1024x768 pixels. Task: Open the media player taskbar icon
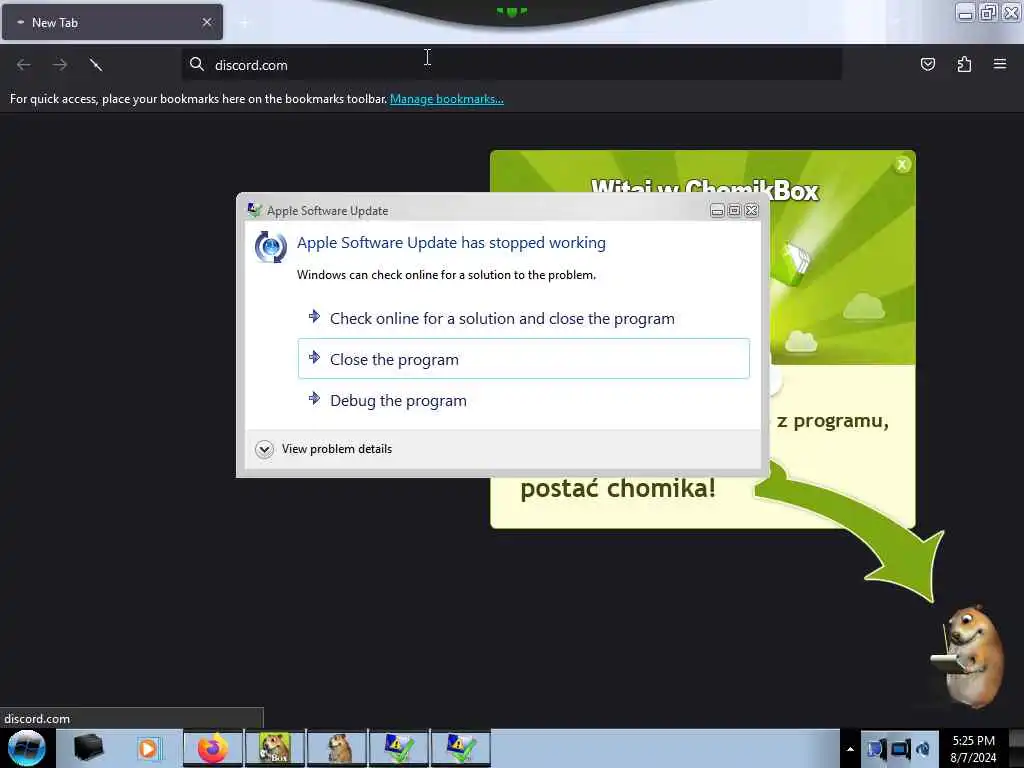point(149,748)
